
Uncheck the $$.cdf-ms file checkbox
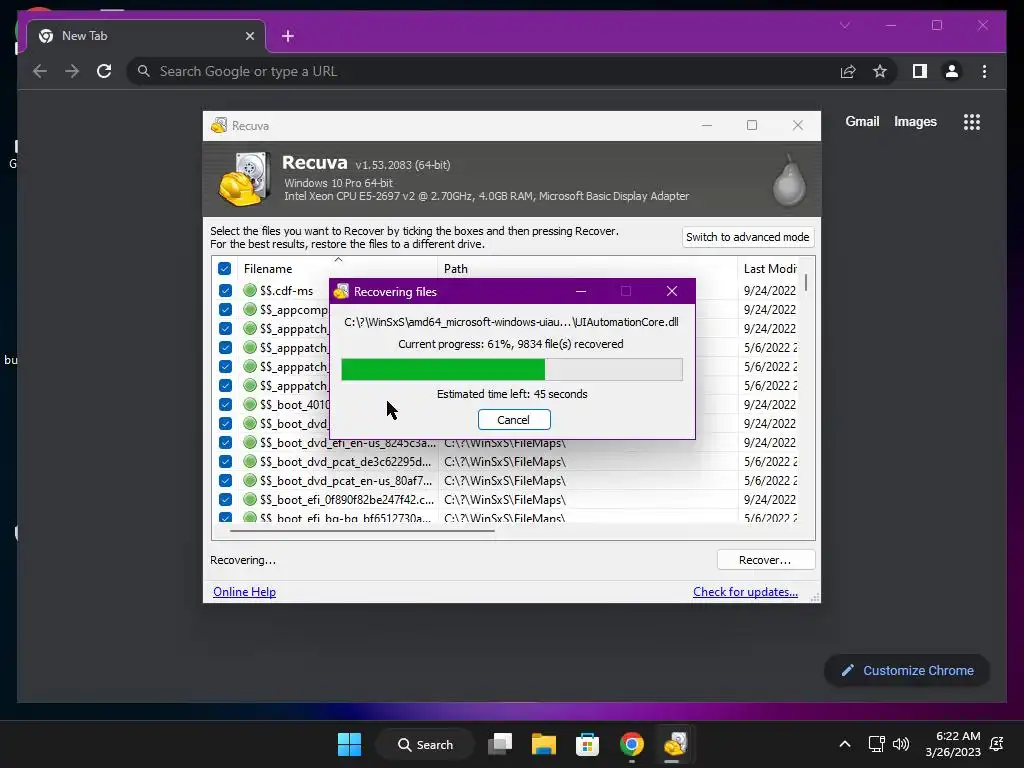pos(225,291)
